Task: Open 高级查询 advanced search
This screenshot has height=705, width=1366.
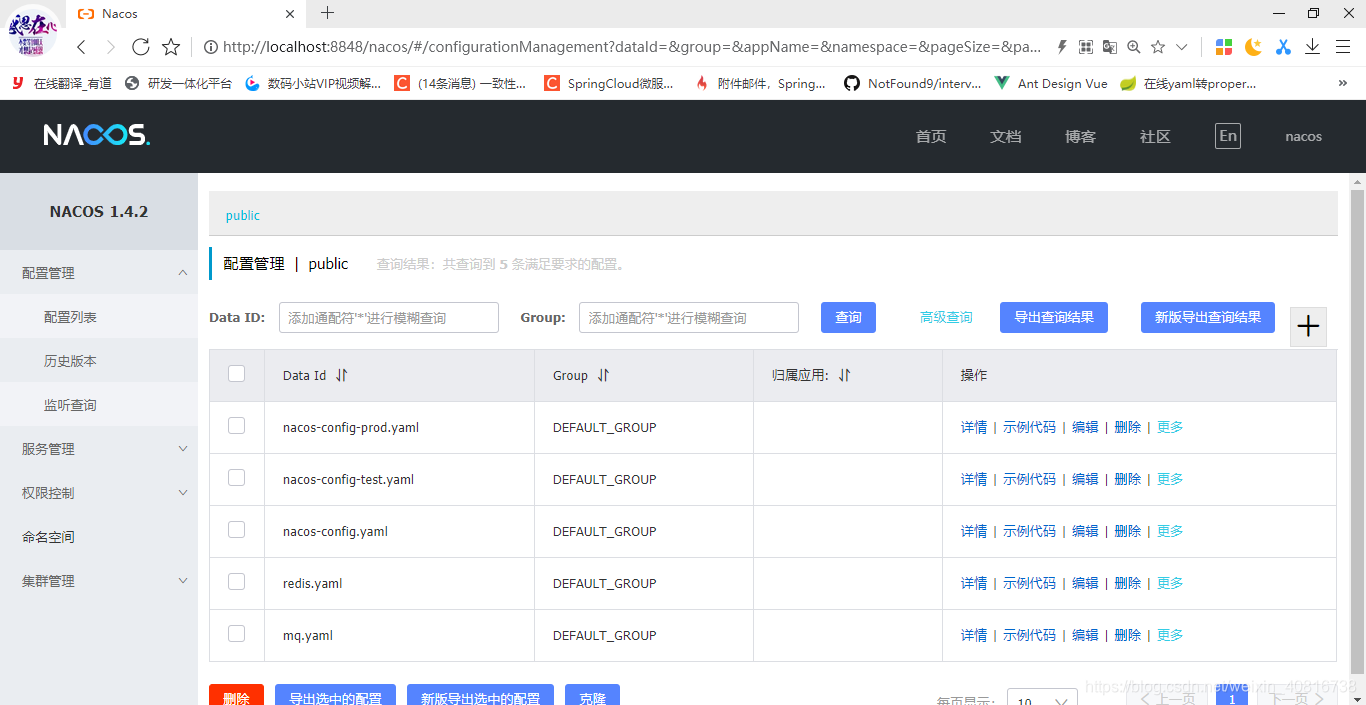Action: click(x=946, y=317)
